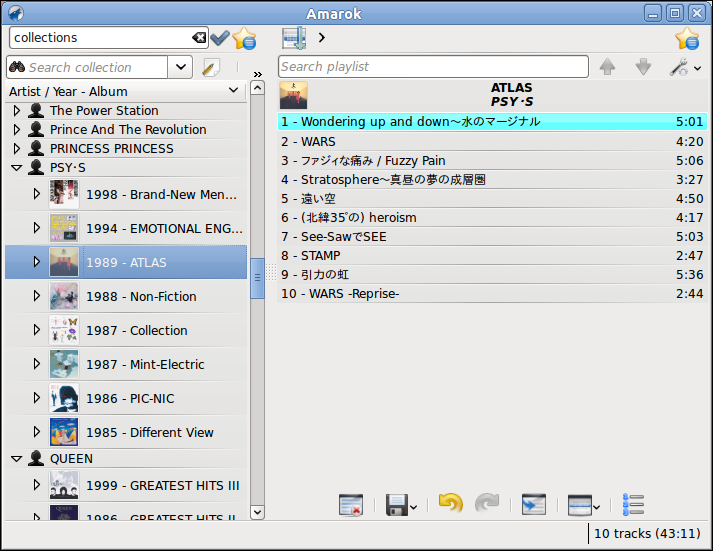This screenshot has height=551, width=713.
Task: Click the collection tree scrollbar handle
Action: coord(257,278)
